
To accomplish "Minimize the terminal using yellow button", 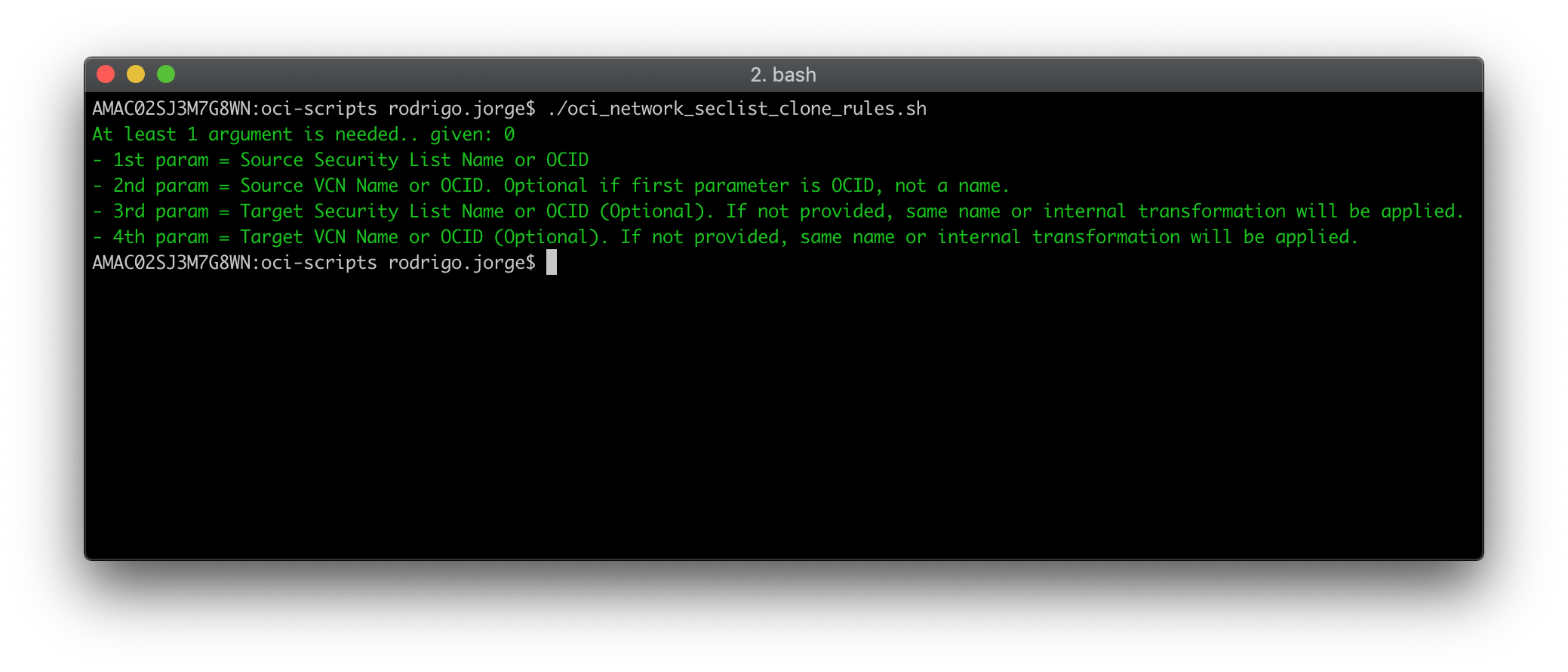I will point(136,74).
